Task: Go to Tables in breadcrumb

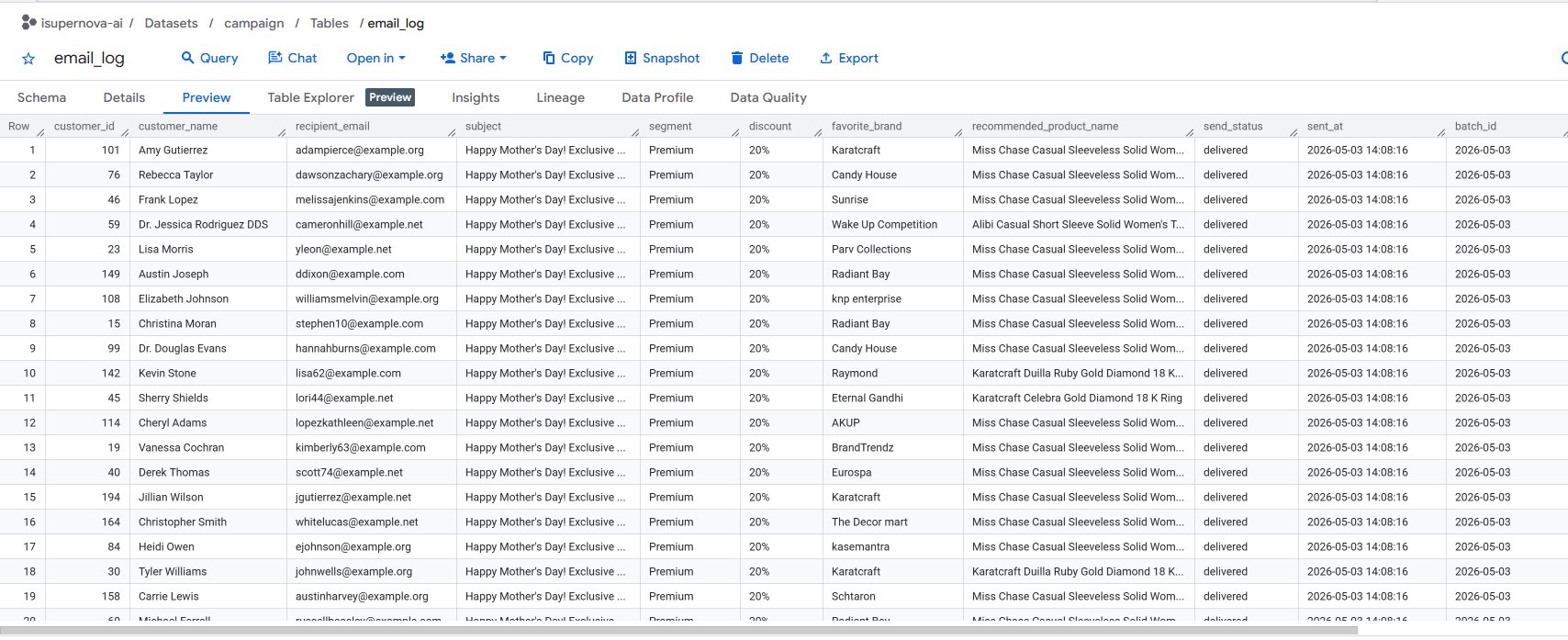Action: click(329, 23)
